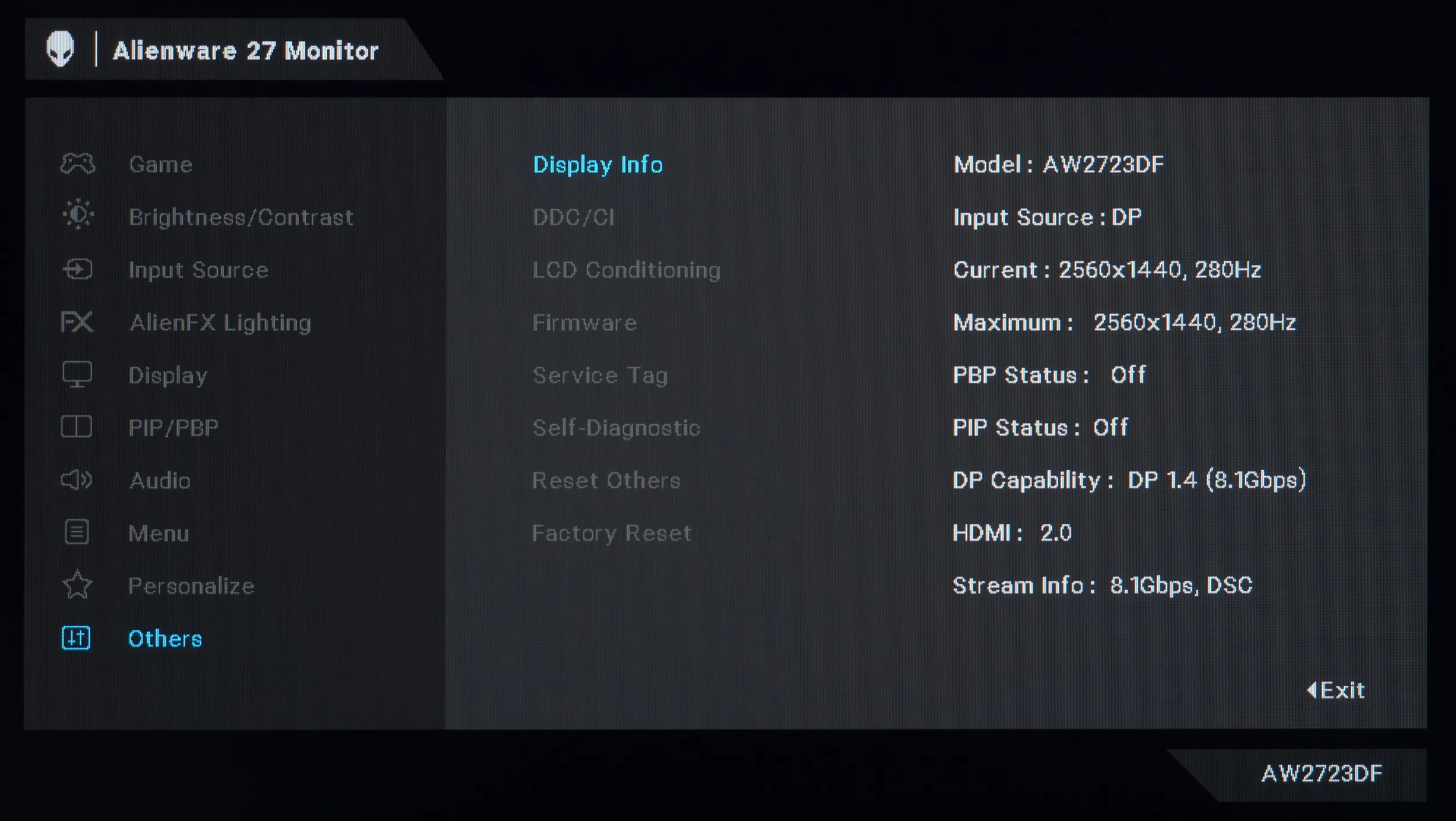This screenshot has width=1456, height=821.
Task: Choose Reset Others option
Action: coord(606,481)
